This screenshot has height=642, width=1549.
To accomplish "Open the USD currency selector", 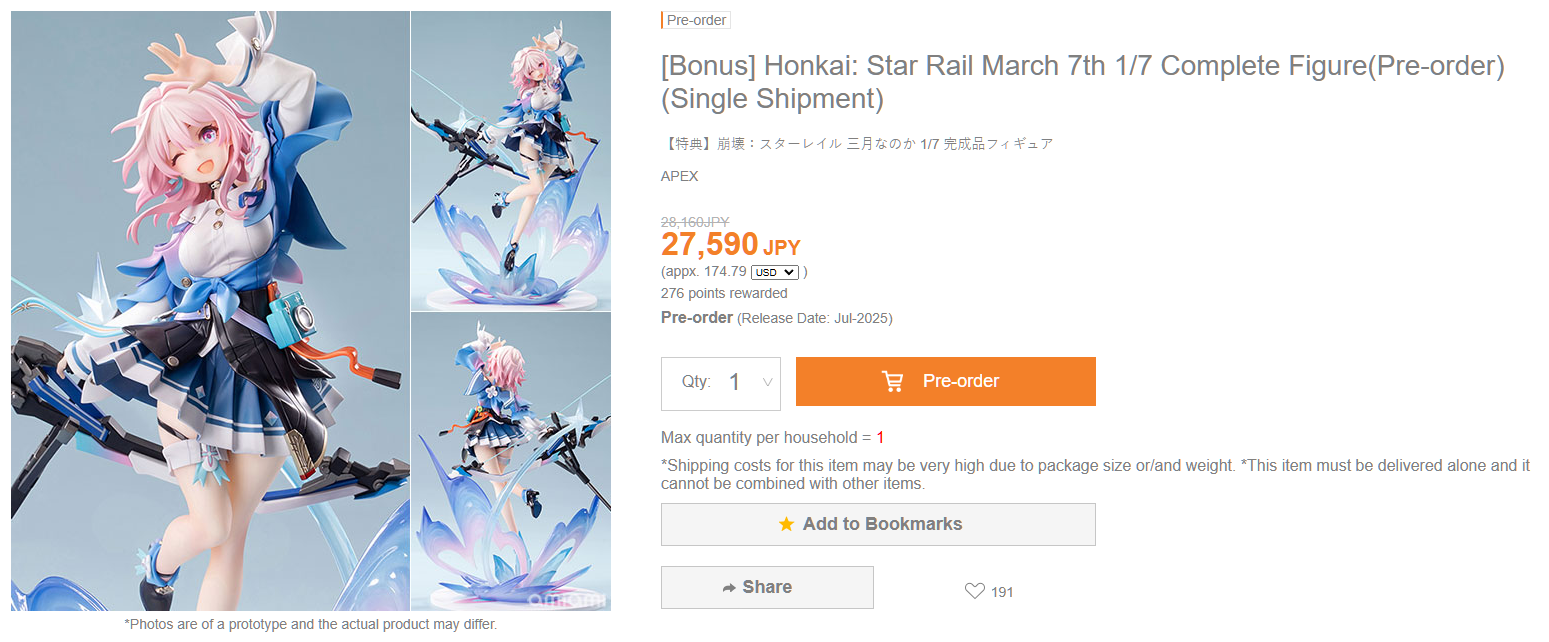I will point(774,272).
